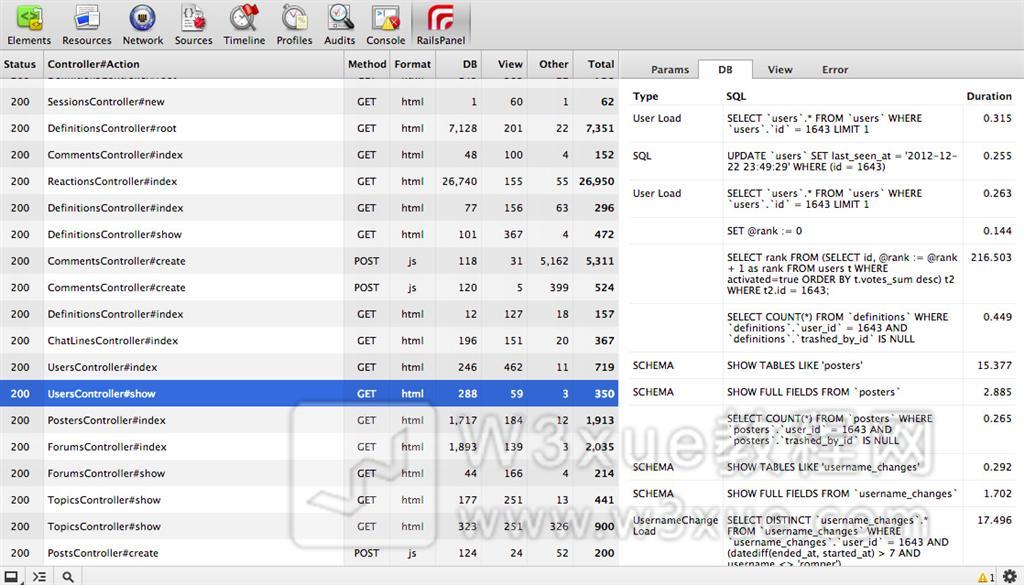1024x585 pixels.
Task: Open the Profiles panel
Action: pos(295,25)
